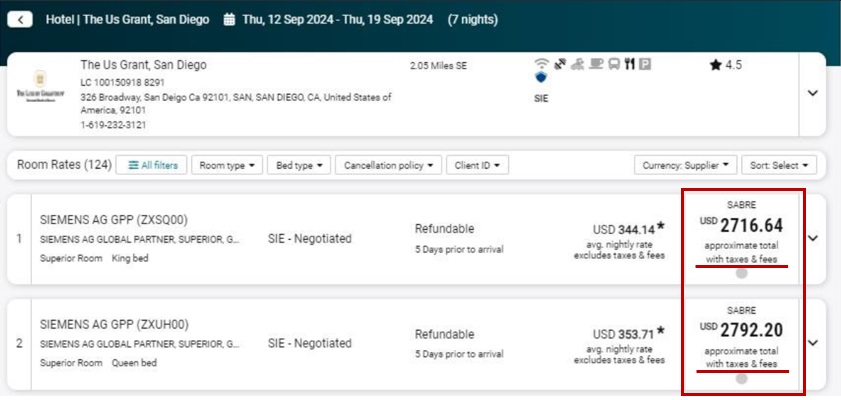Click the LC 100150918 8291 code

[123, 83]
